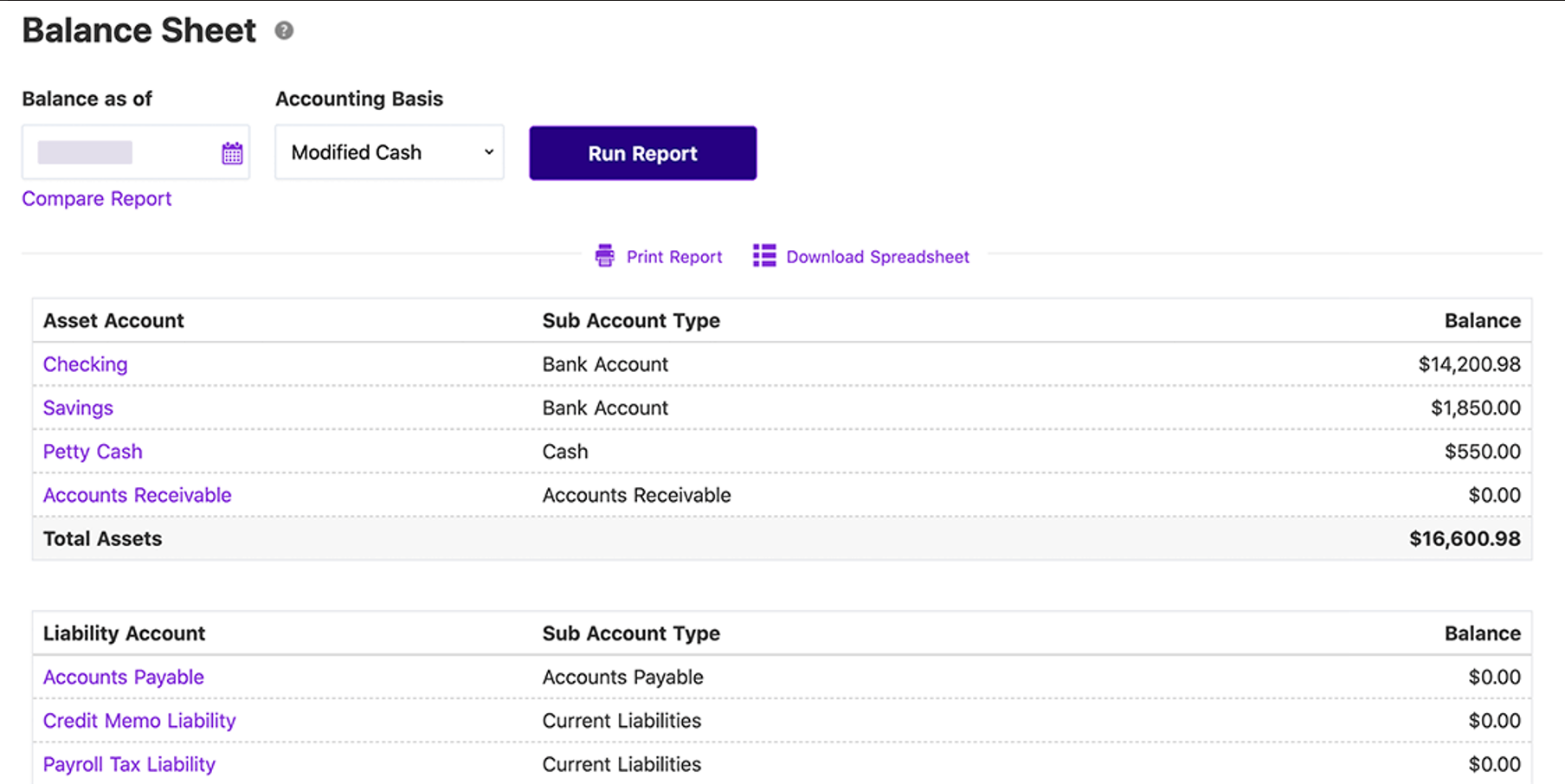The image size is (1565, 784).
Task: Click the spreadsheet icon beside Download Spreadsheet
Action: (x=763, y=255)
